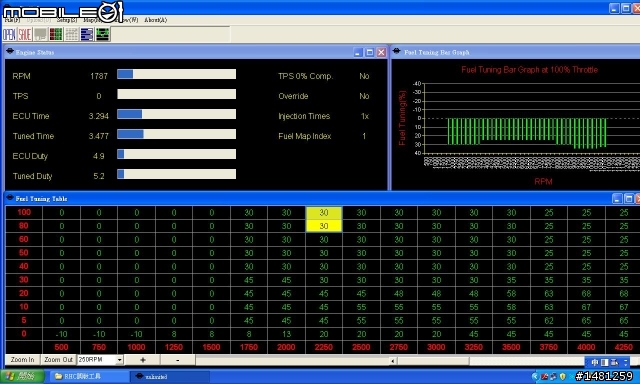Open the Windows Start button
This screenshot has width=640, height=384.
[x=21, y=376]
